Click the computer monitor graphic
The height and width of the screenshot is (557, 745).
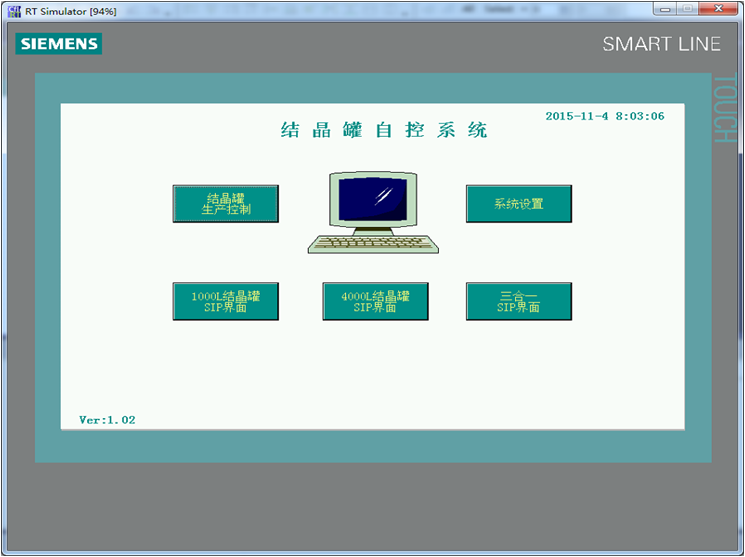tap(374, 198)
